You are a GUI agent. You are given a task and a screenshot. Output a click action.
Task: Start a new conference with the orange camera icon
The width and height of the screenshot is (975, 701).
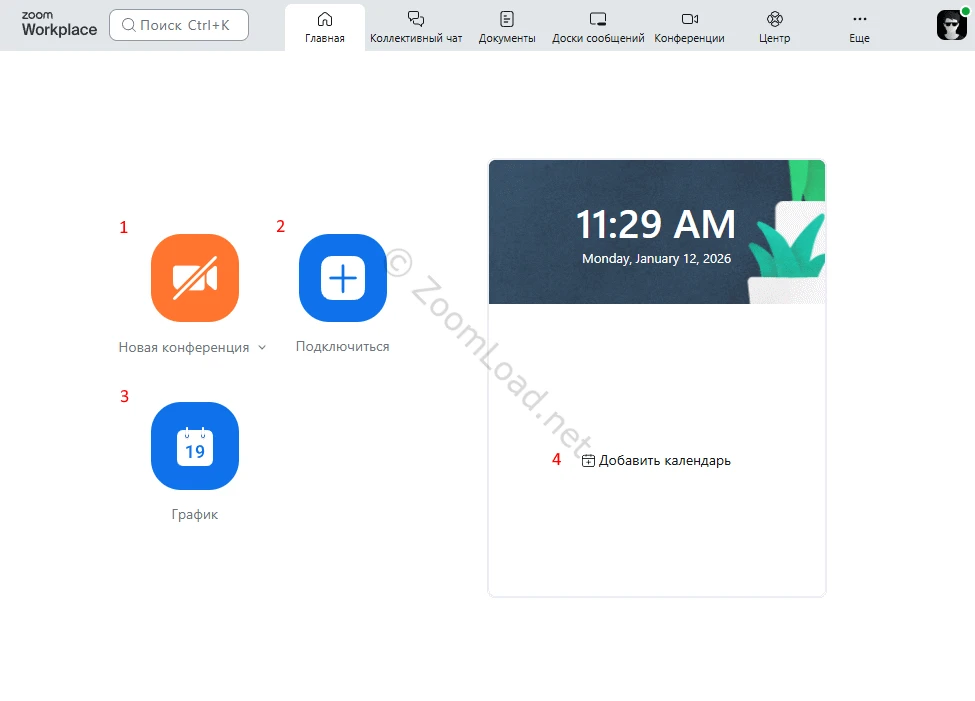195,278
